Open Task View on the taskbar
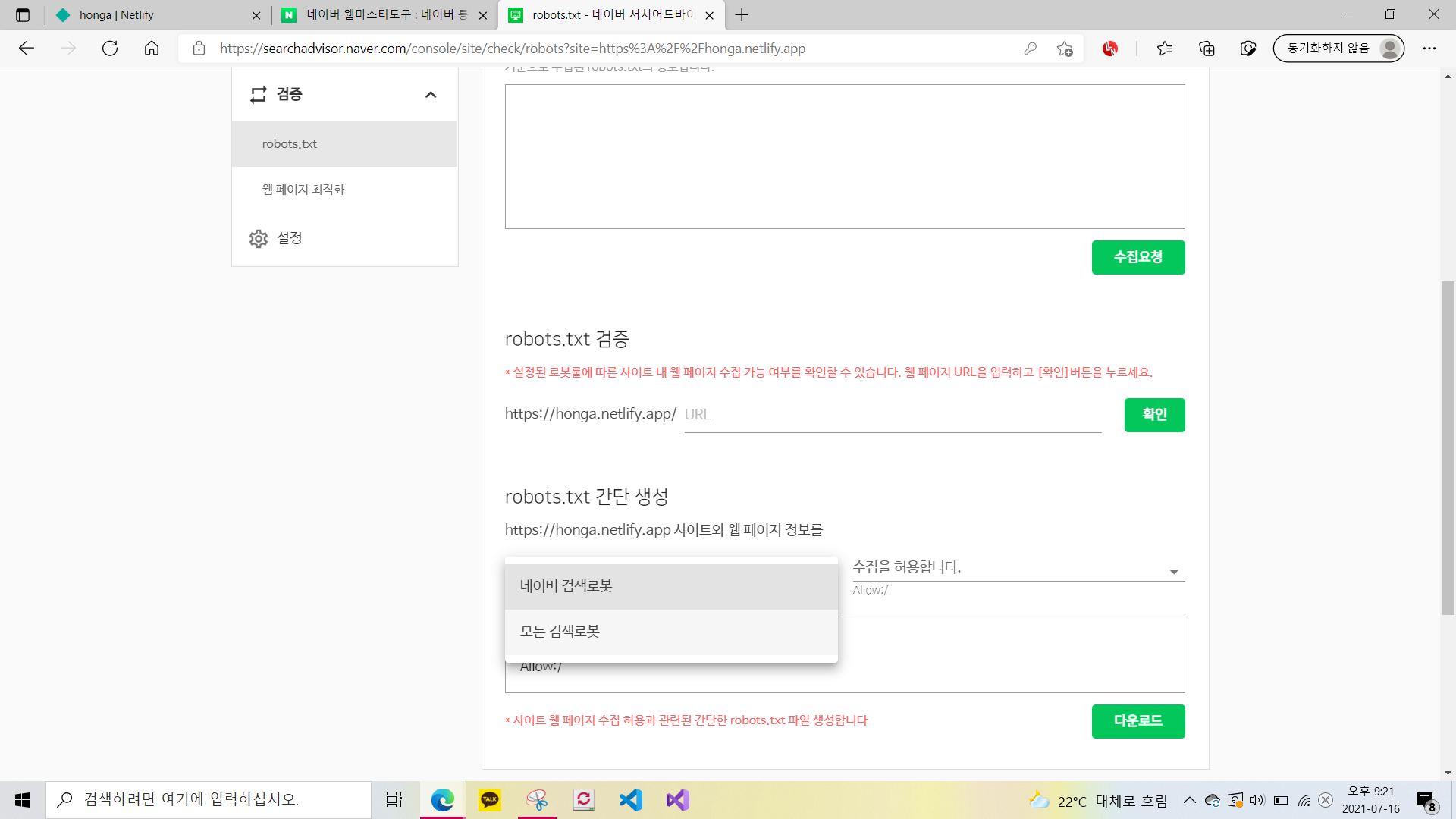Screen dimensions: 1456x819 394,800
